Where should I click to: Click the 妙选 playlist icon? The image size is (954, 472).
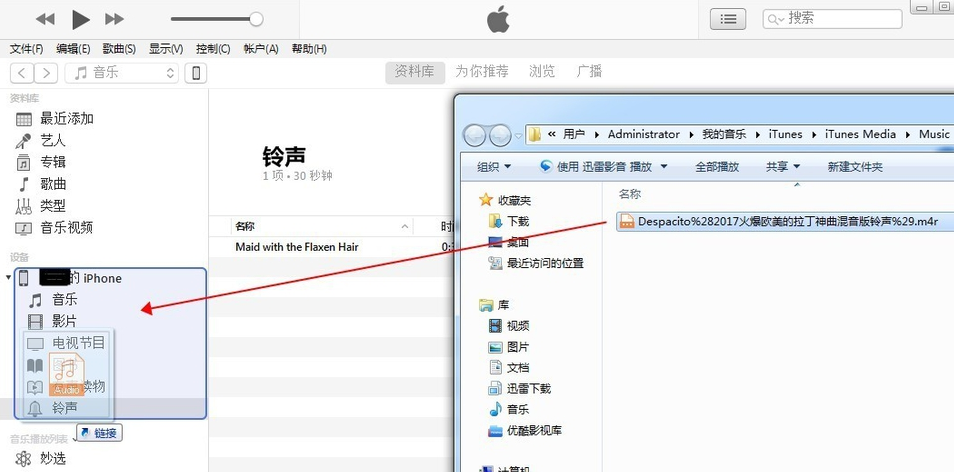pos(24,458)
